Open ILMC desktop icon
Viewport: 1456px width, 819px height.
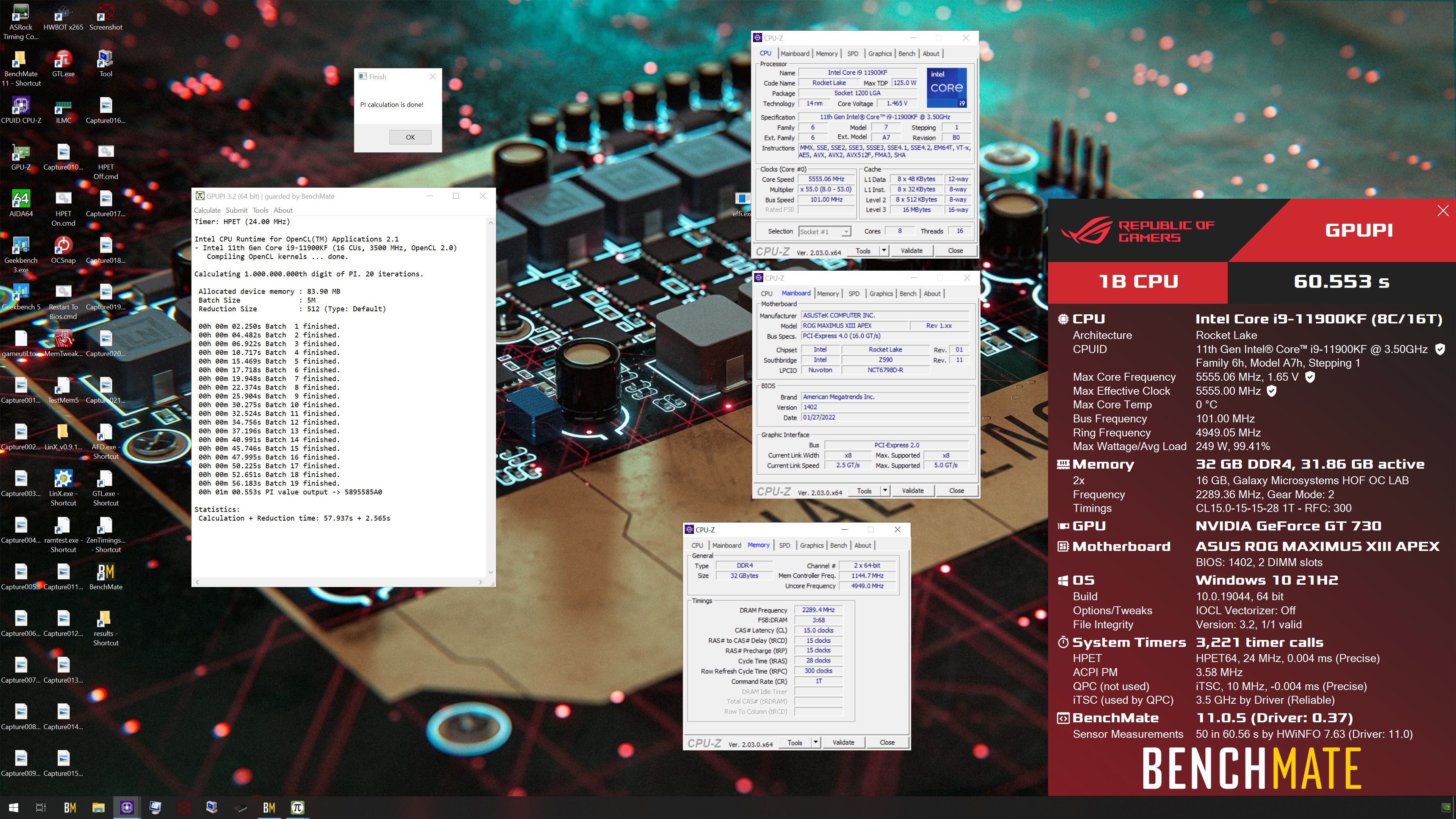pyautogui.click(x=63, y=110)
